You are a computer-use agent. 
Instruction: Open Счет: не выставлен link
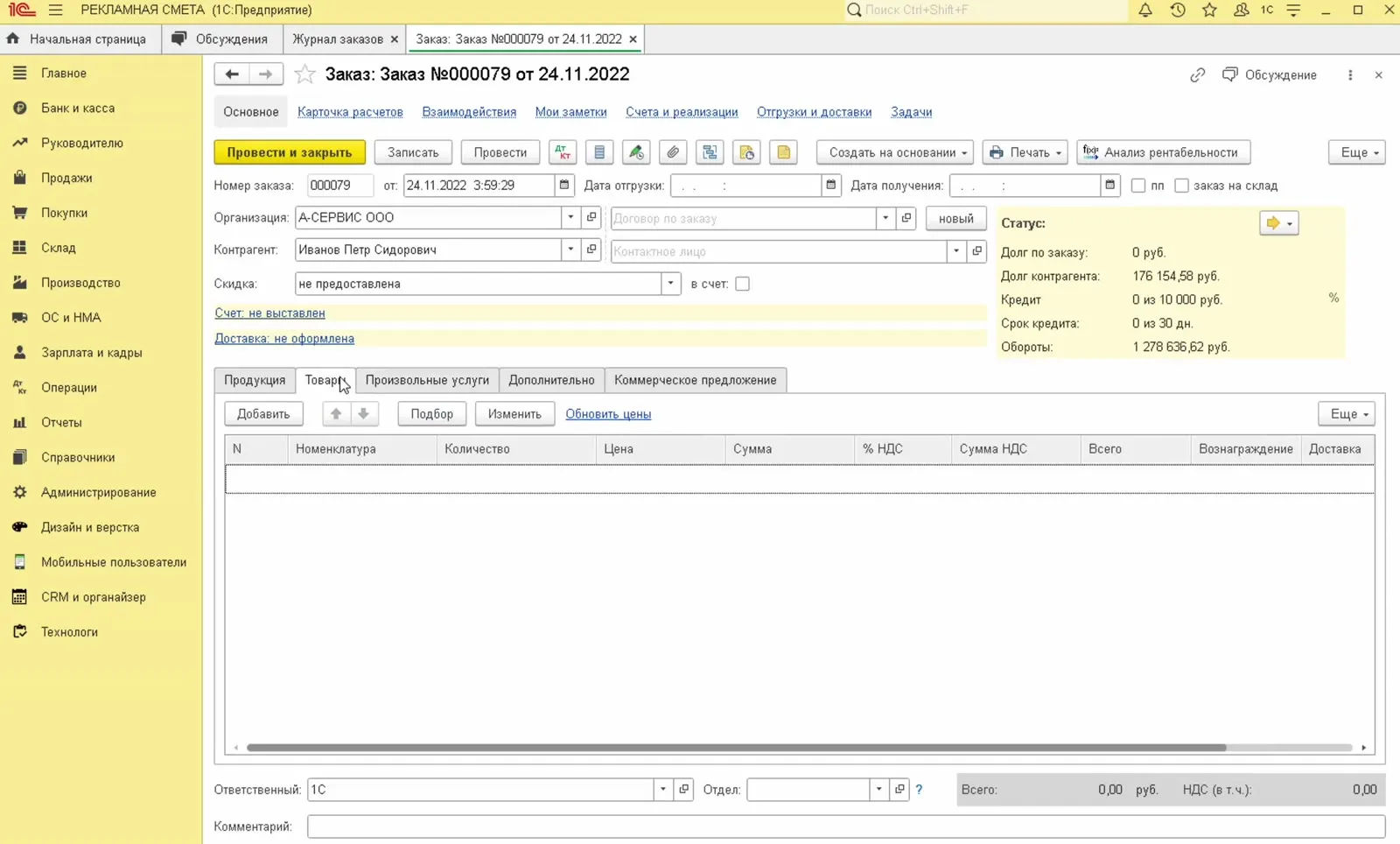pyautogui.click(x=269, y=313)
